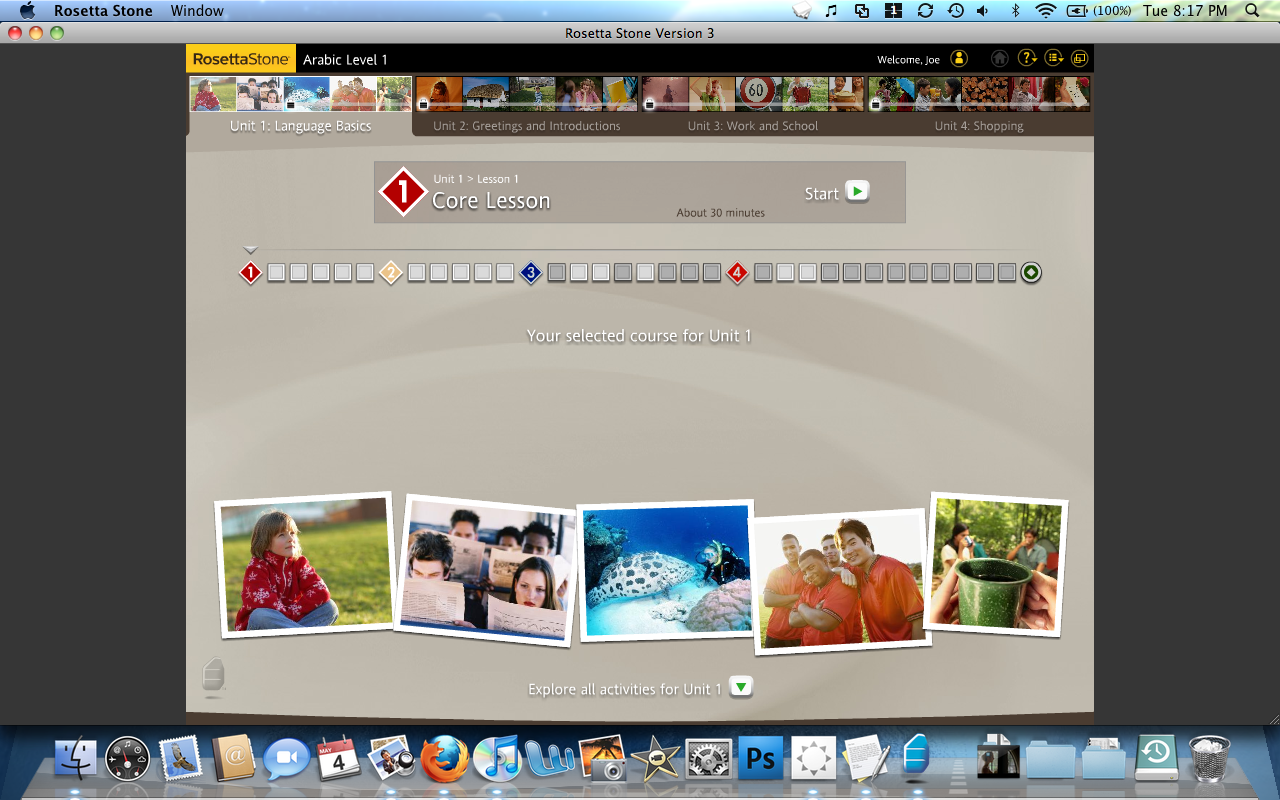Start the Core Lesson with the green play button
This screenshot has height=800, width=1280.
(x=857, y=191)
